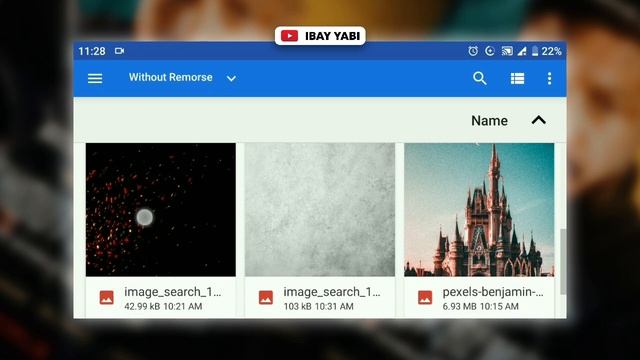Click image icon beside 103 kB file
Viewport: 640px width, 360px height.
[266, 298]
